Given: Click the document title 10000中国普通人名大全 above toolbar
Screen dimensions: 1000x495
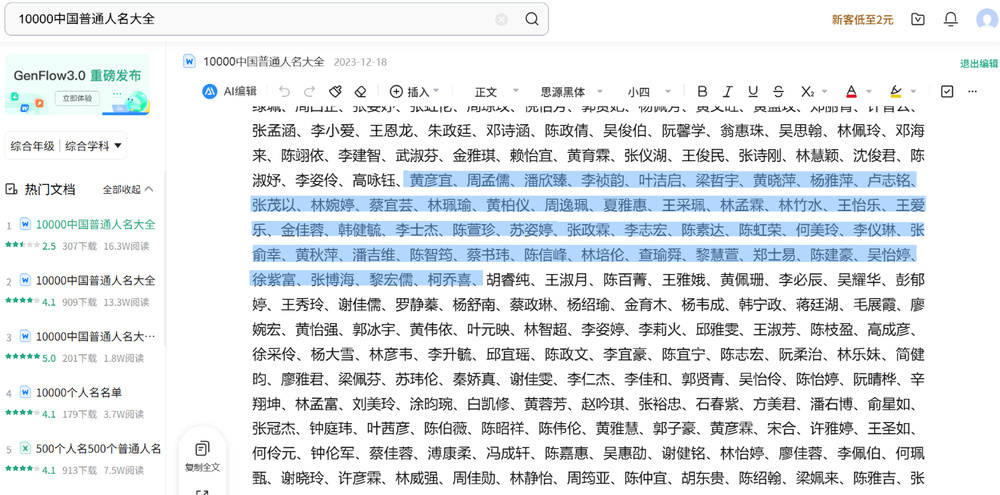Looking at the screenshot, I should click(x=264, y=62).
